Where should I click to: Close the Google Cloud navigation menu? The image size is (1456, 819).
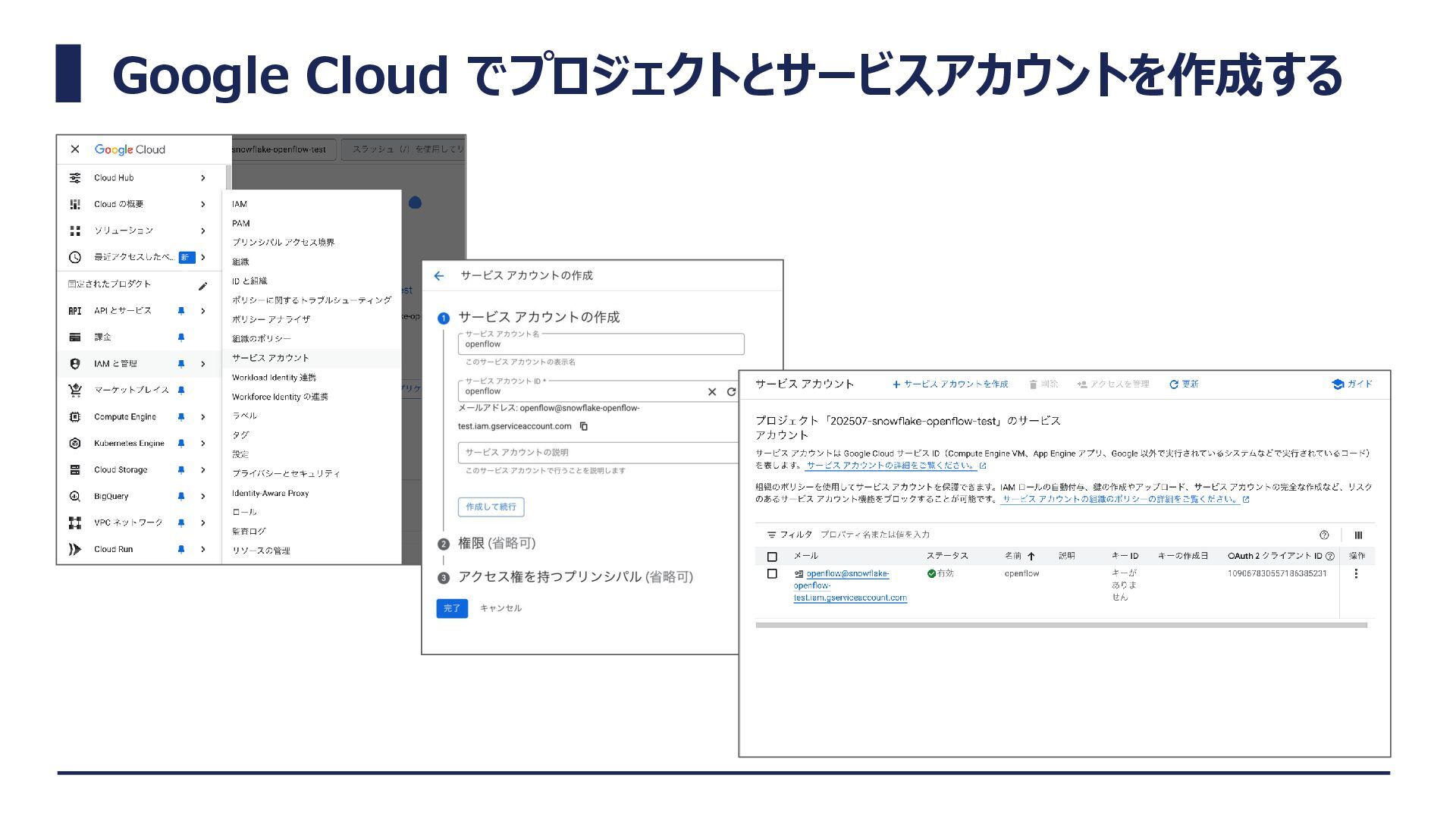click(x=74, y=149)
